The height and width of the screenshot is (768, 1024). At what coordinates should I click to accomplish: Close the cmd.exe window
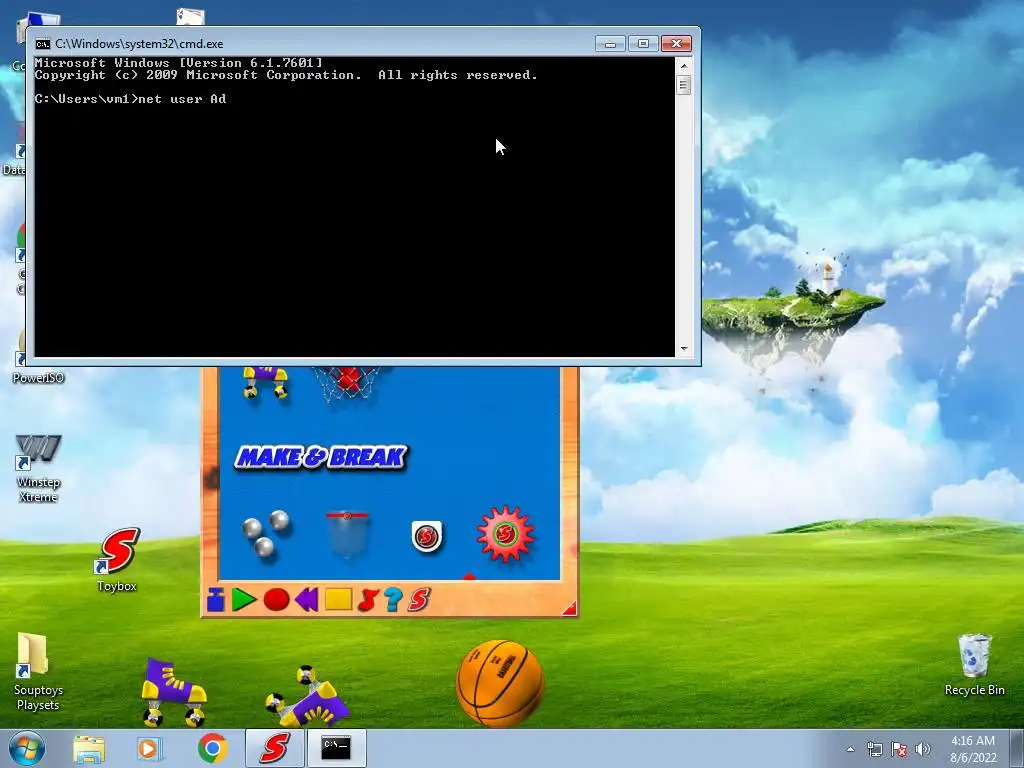click(677, 44)
